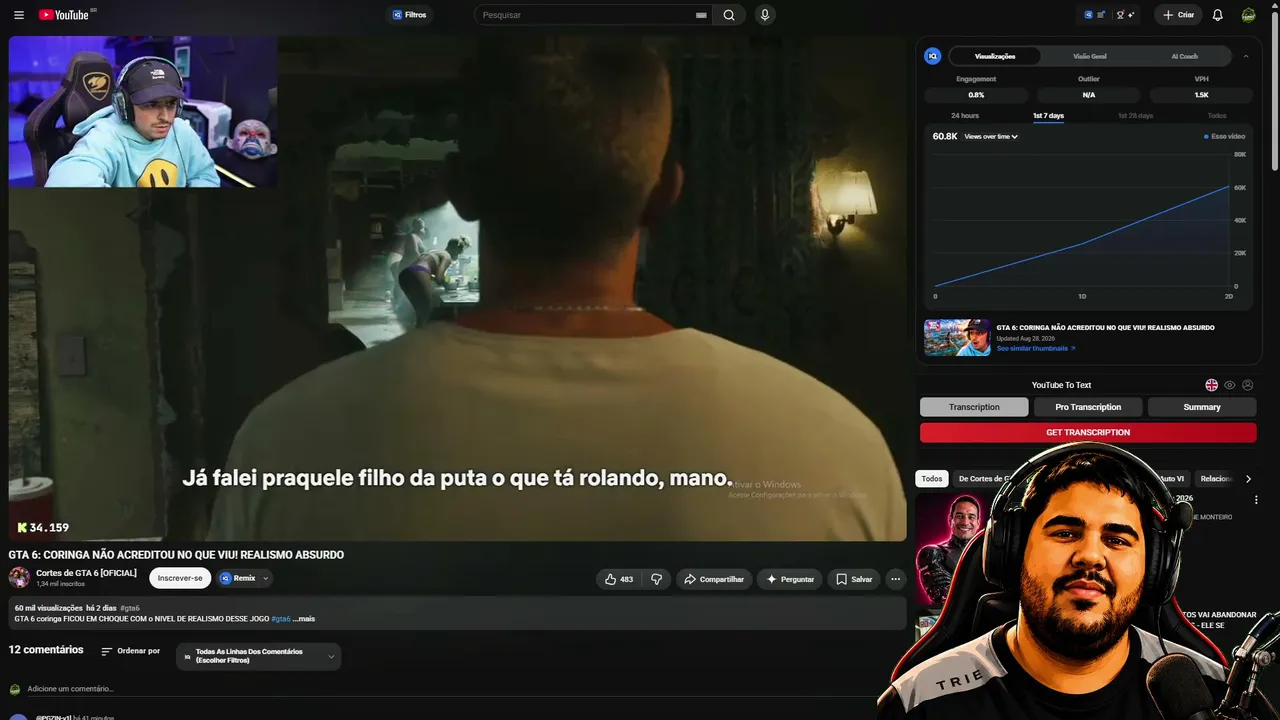Select the Pro Transcription tab
This screenshot has width=1280, height=720.
point(1088,407)
